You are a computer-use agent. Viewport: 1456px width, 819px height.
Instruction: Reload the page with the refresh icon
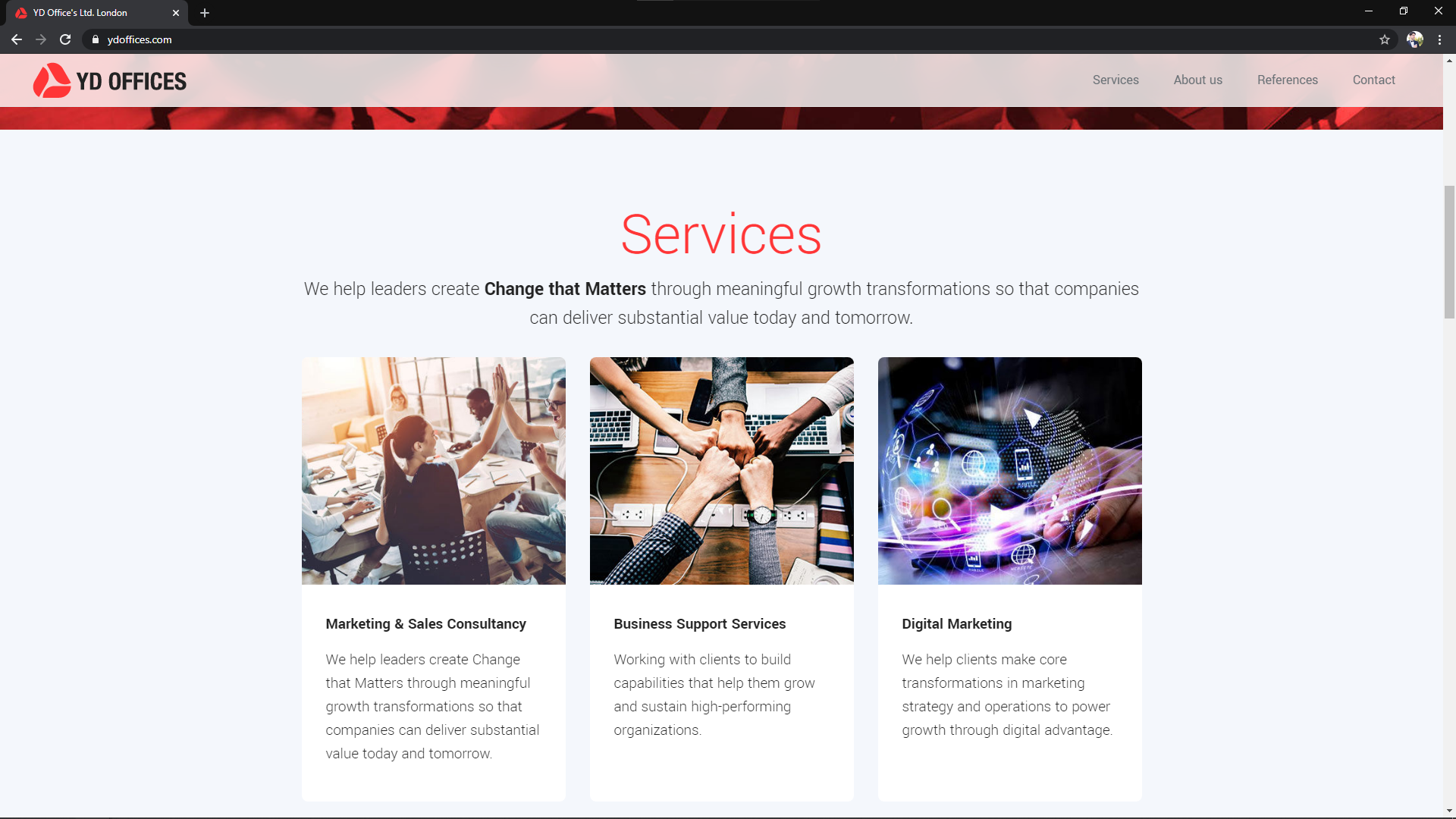65,39
